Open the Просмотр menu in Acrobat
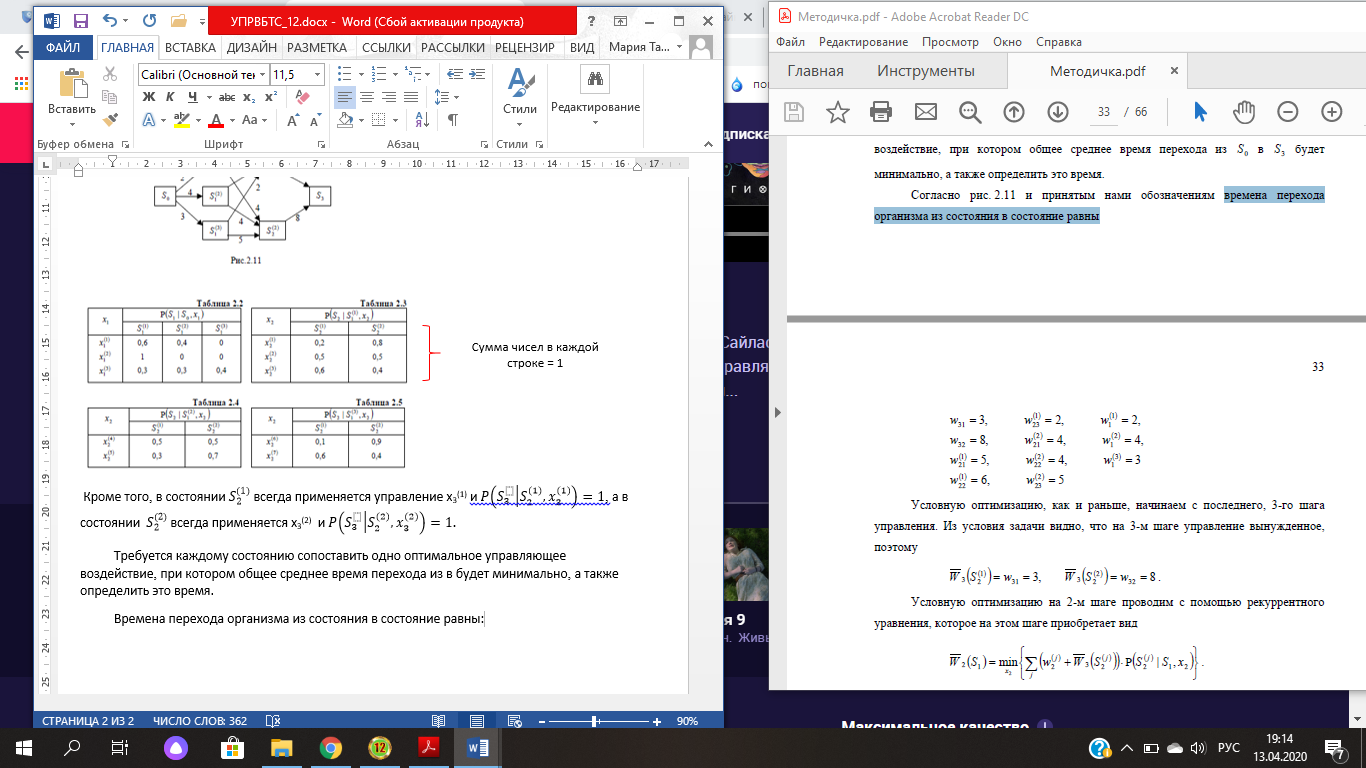The image size is (1366, 768). tap(949, 42)
